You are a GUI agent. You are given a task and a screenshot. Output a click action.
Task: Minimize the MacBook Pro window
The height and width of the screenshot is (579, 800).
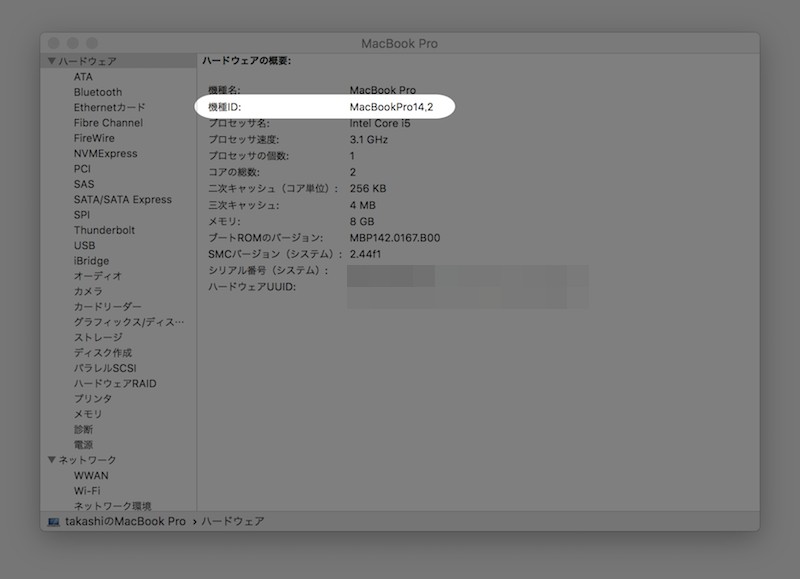[x=72, y=43]
